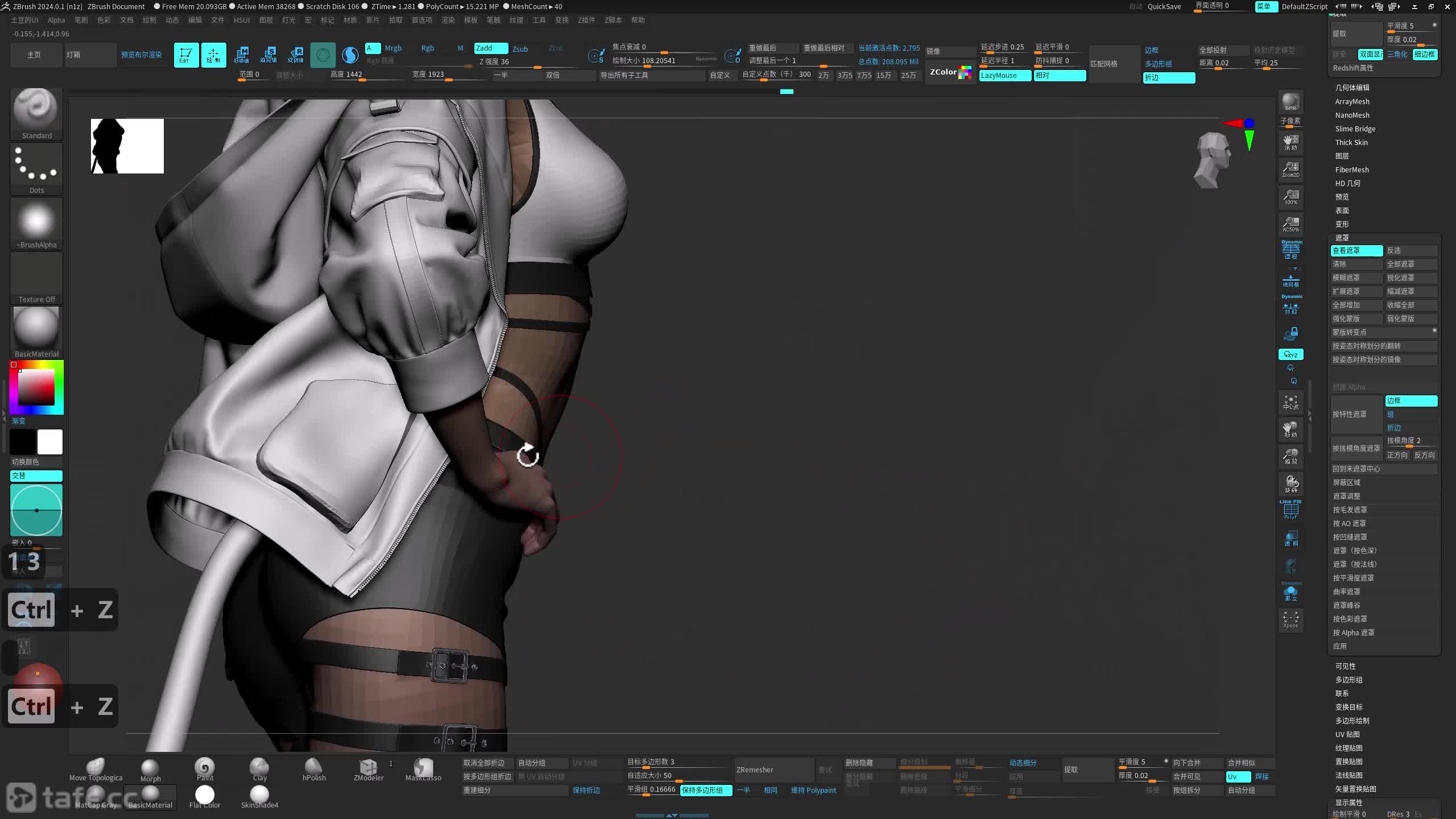Open the 工具 Tool menu
This screenshot has width=1456, height=819.
(x=539, y=20)
